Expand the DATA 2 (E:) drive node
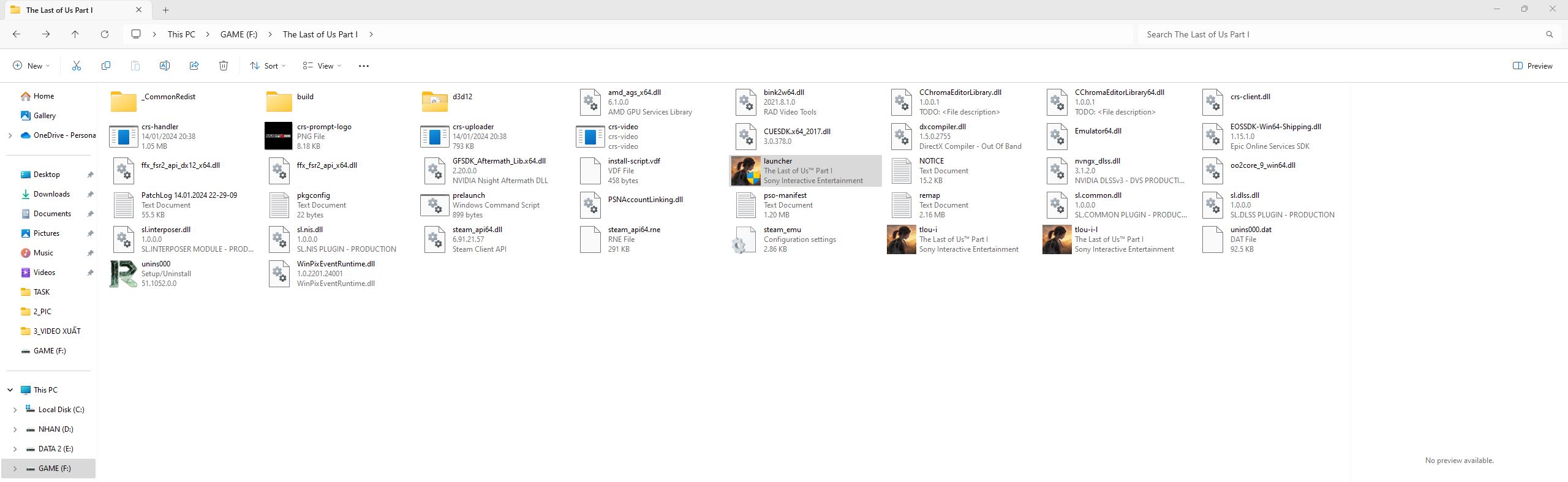1568x482 pixels. point(15,449)
